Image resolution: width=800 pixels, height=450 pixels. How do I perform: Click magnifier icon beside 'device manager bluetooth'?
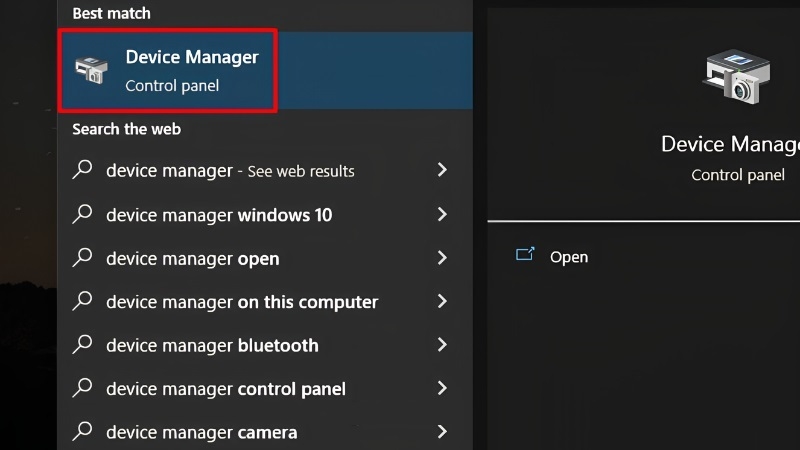(82, 344)
